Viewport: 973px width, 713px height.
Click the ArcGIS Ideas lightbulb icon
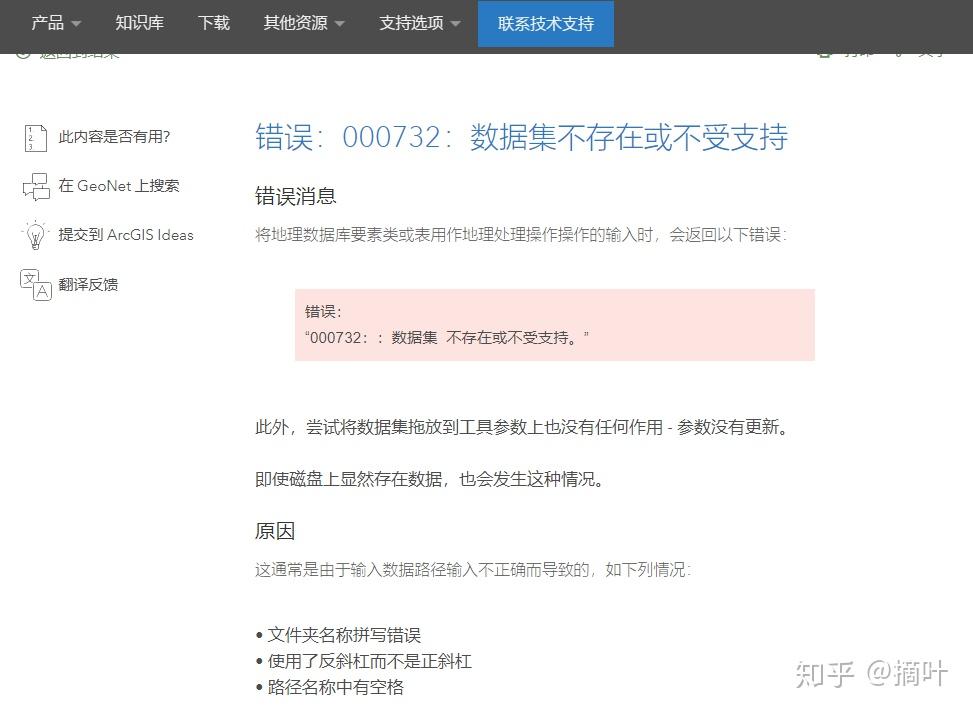(x=35, y=235)
